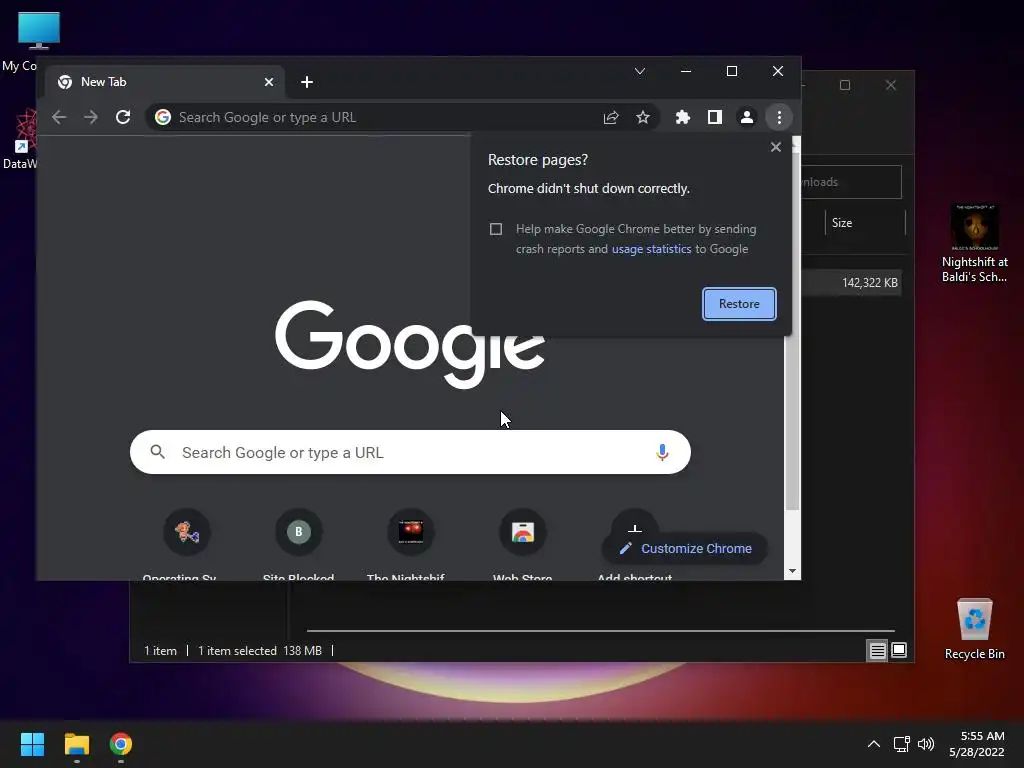Select the 142,322 KB file row
1024x768 pixels.
coord(852,283)
